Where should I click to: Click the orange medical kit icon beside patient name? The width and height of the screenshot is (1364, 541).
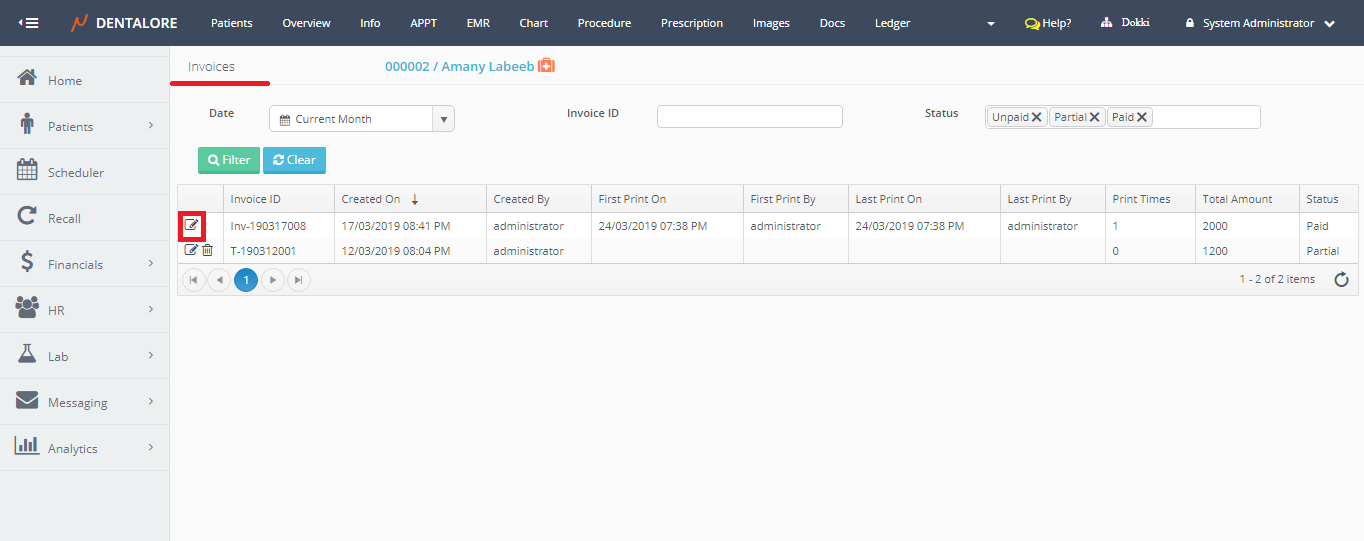click(x=546, y=66)
